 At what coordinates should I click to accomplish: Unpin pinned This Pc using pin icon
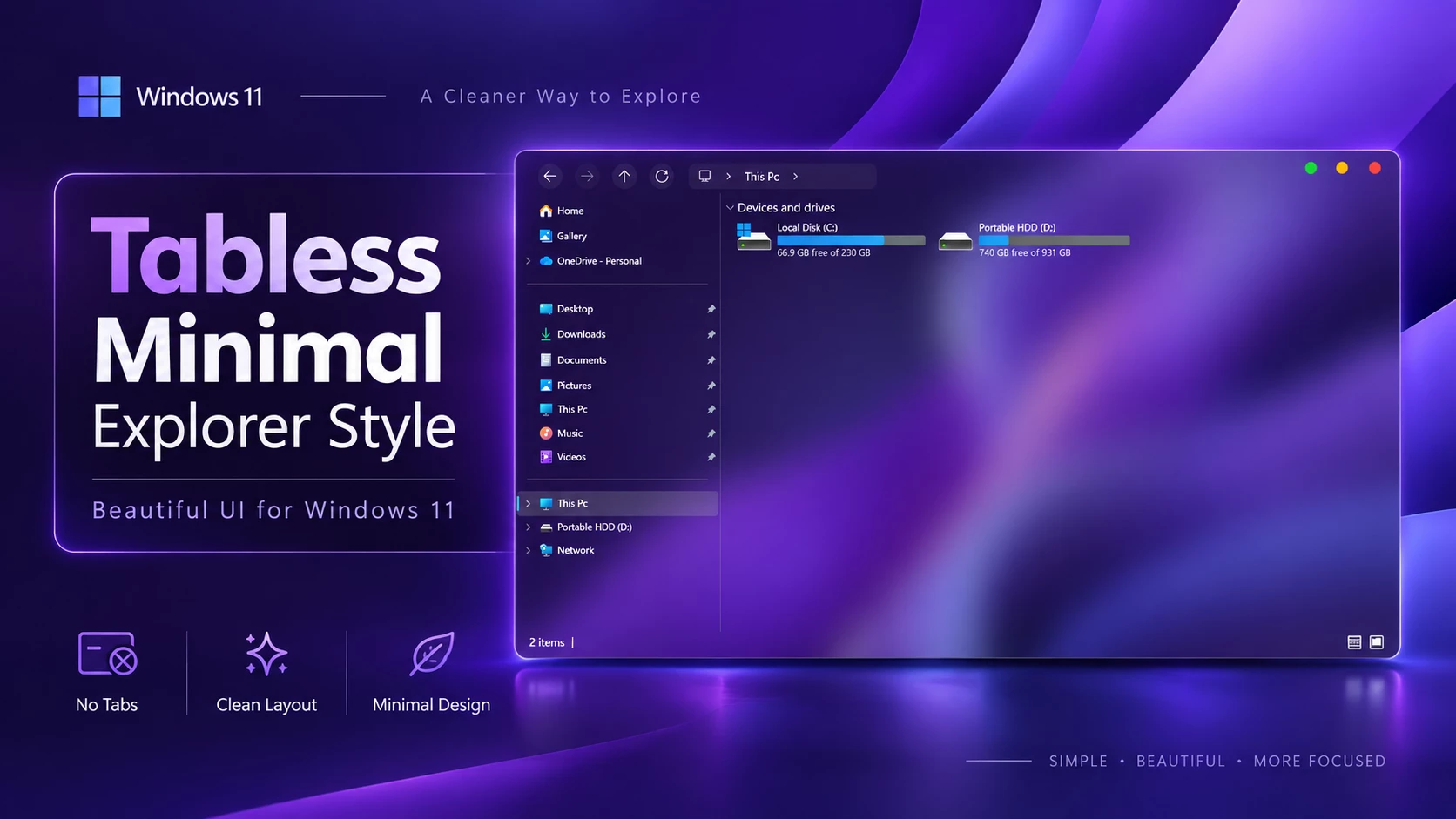(x=711, y=409)
